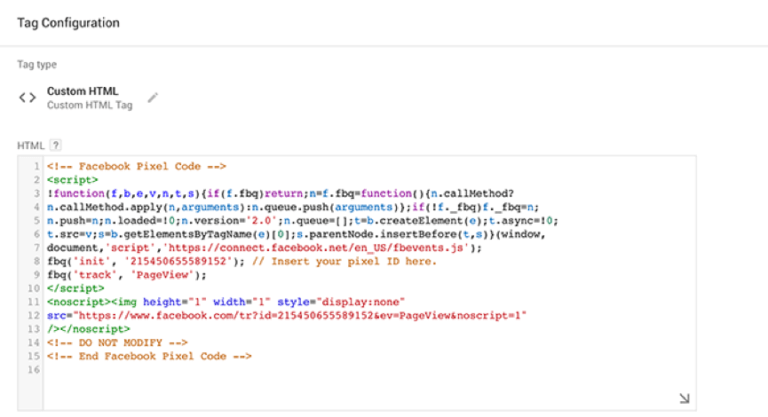
Task: Click the facebook.com/tr src URL on line 12
Action: [x=300, y=316]
